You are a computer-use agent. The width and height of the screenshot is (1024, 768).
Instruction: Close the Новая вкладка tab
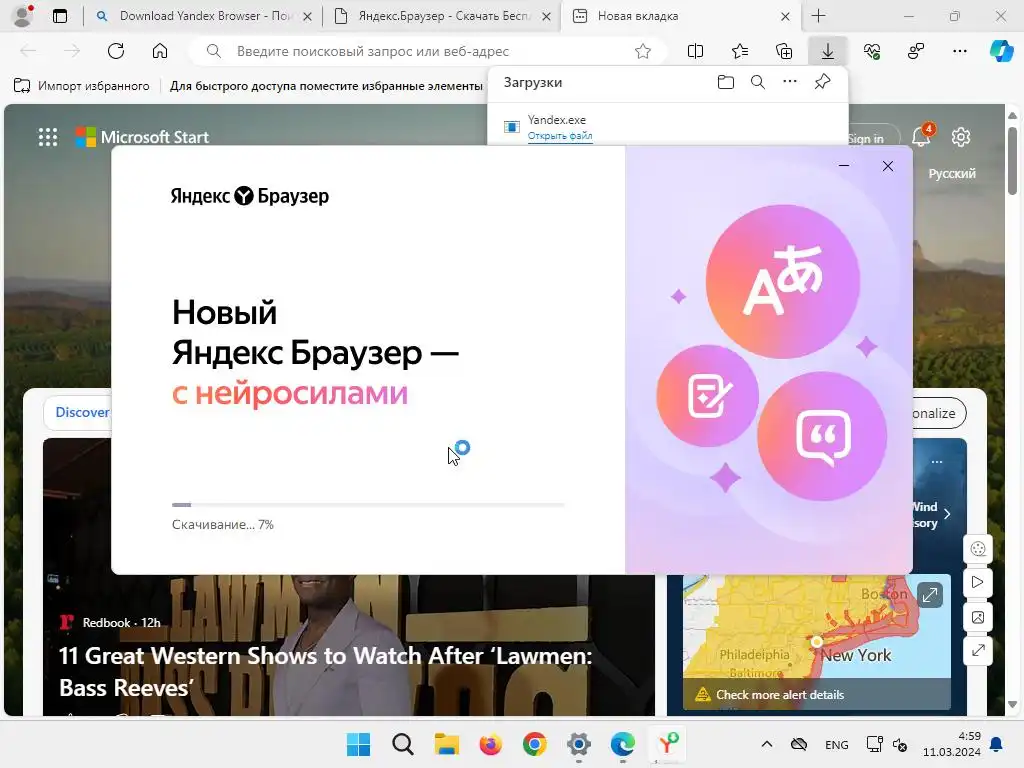(786, 16)
